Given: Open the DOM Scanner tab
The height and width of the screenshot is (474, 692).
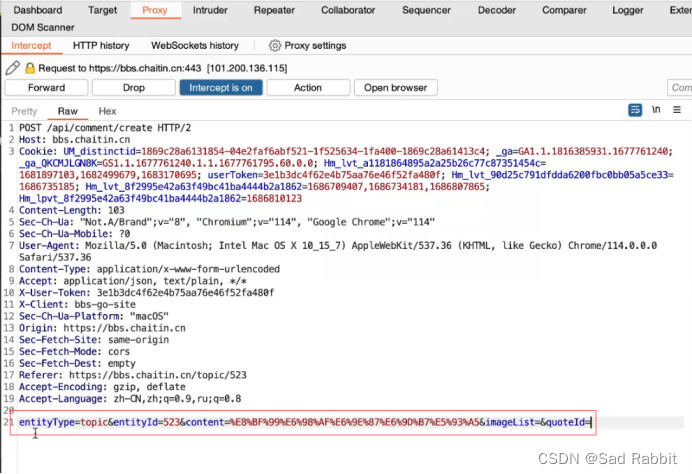Looking at the screenshot, I should point(43,27).
